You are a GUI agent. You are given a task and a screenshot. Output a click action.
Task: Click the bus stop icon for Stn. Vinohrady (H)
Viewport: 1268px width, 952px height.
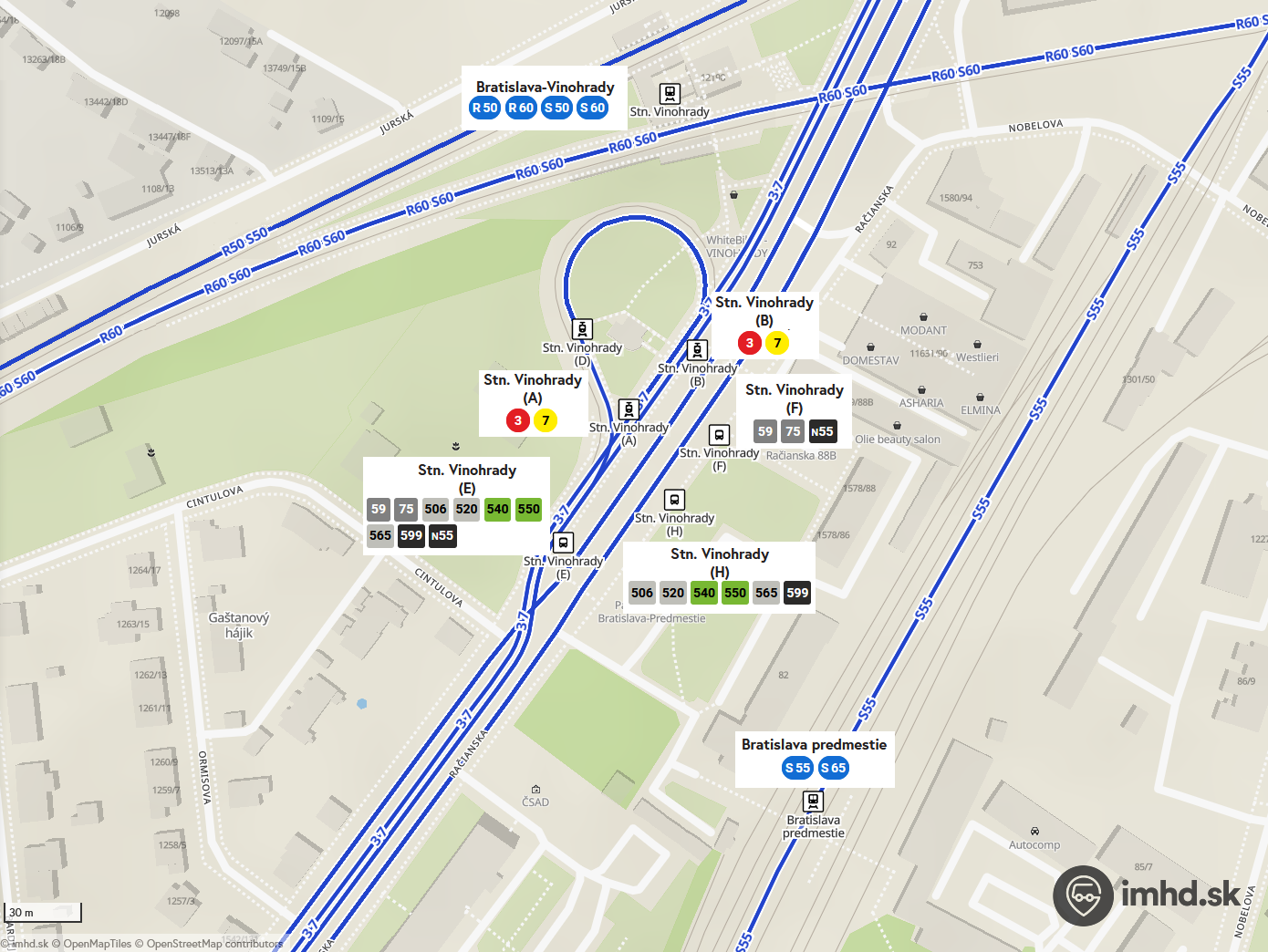click(674, 500)
